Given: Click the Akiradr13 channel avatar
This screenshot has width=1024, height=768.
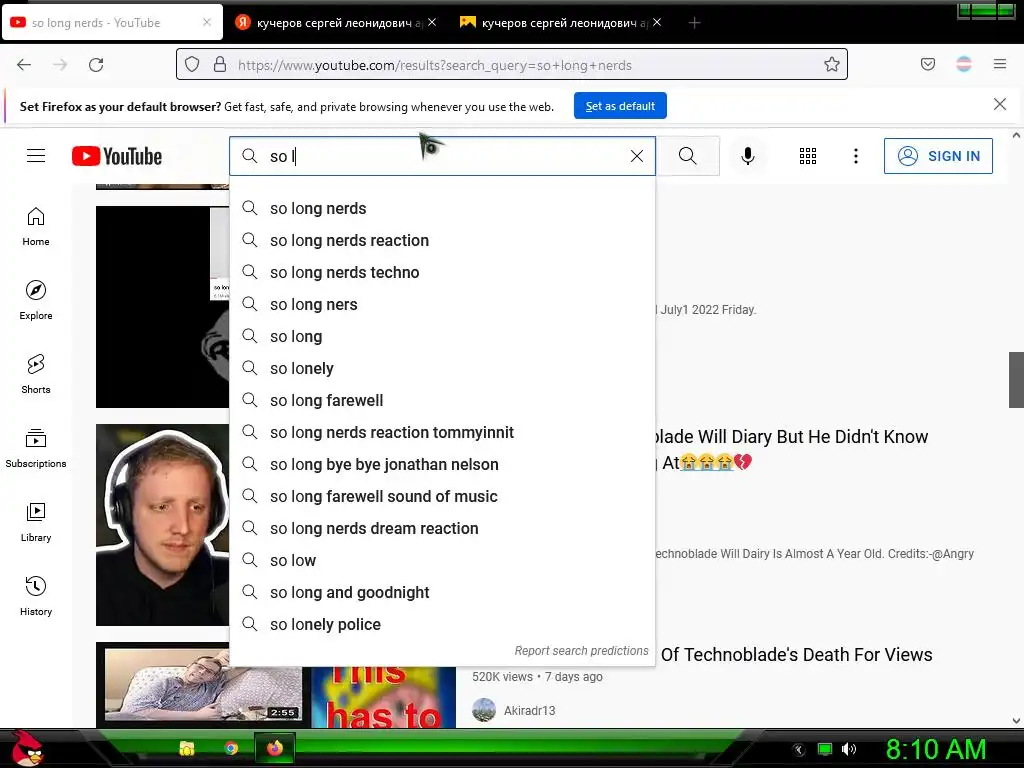Looking at the screenshot, I should click(x=484, y=710).
